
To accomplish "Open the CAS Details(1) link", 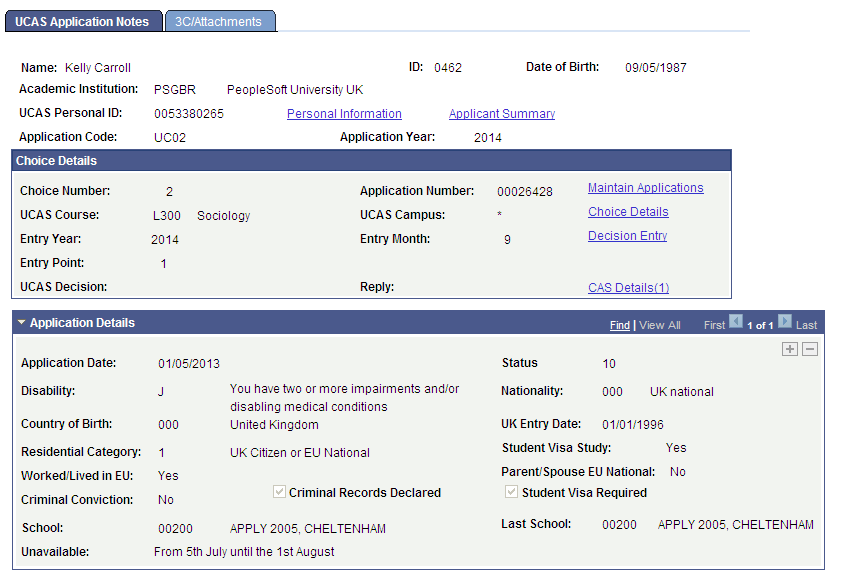I will (x=629, y=288).
